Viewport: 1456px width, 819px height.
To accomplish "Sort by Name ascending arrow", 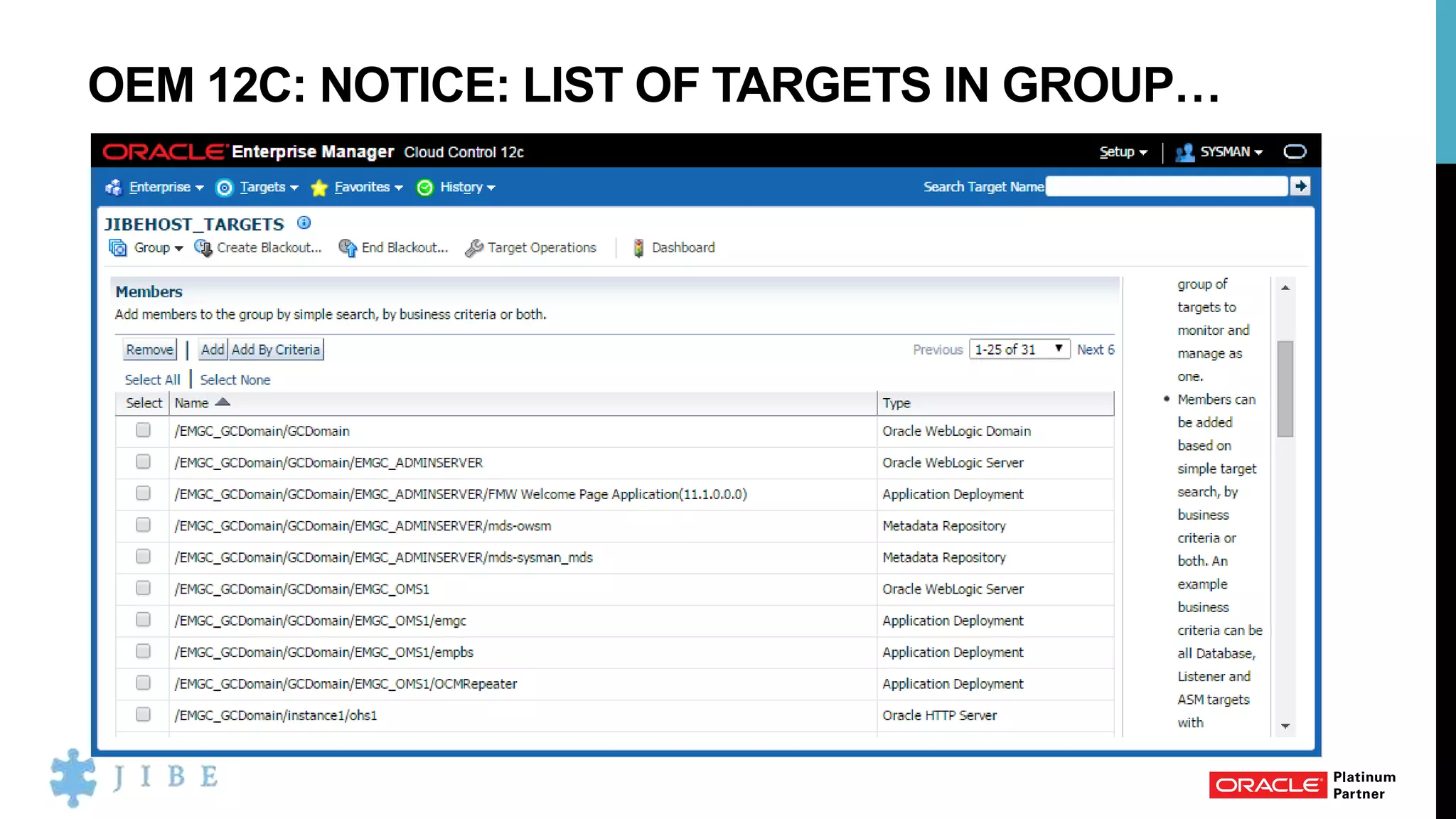I will (223, 402).
